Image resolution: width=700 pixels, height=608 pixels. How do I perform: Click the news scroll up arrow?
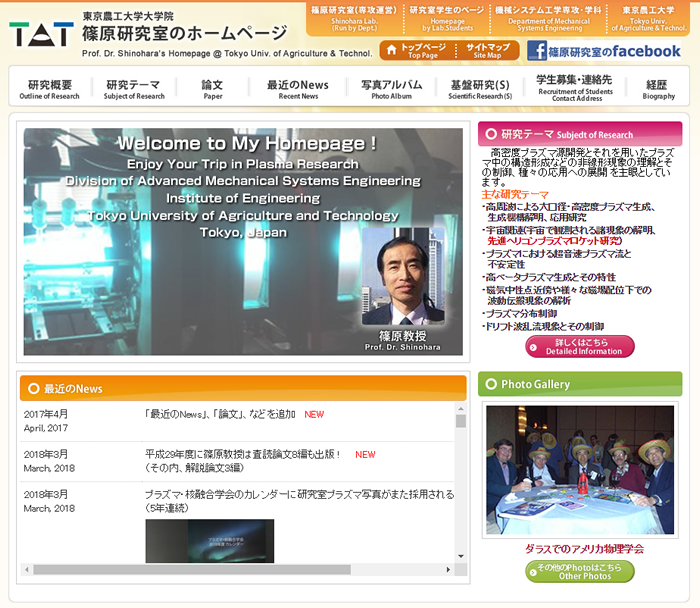pyautogui.click(x=461, y=408)
